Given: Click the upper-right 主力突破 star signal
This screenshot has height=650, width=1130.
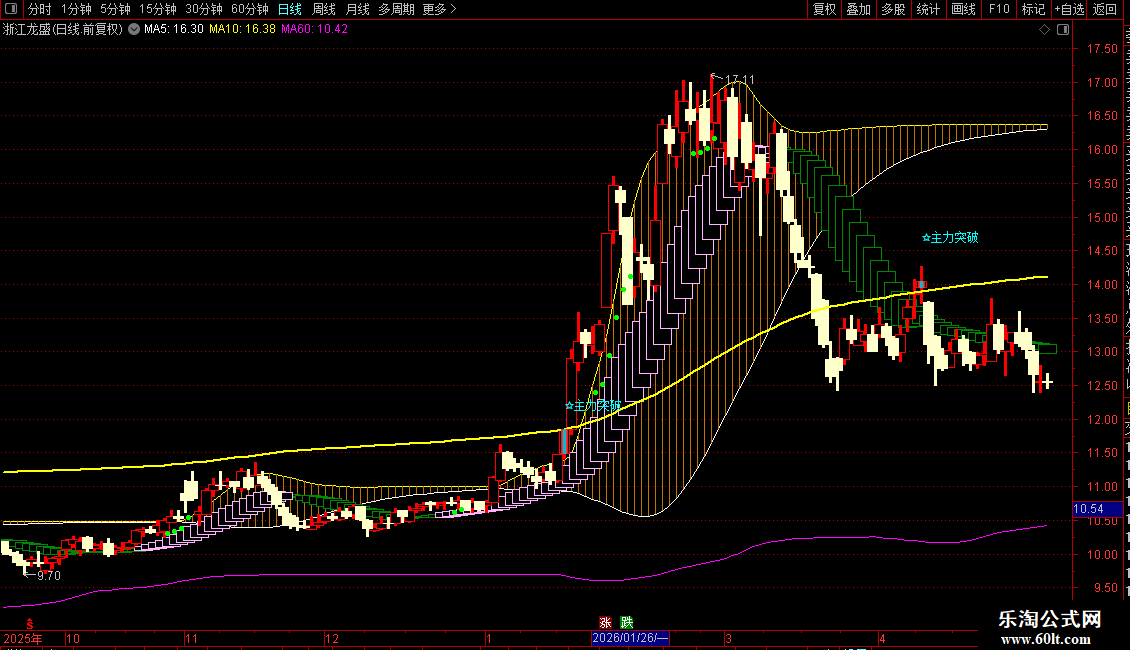Looking at the screenshot, I should pyautogui.click(x=951, y=237).
